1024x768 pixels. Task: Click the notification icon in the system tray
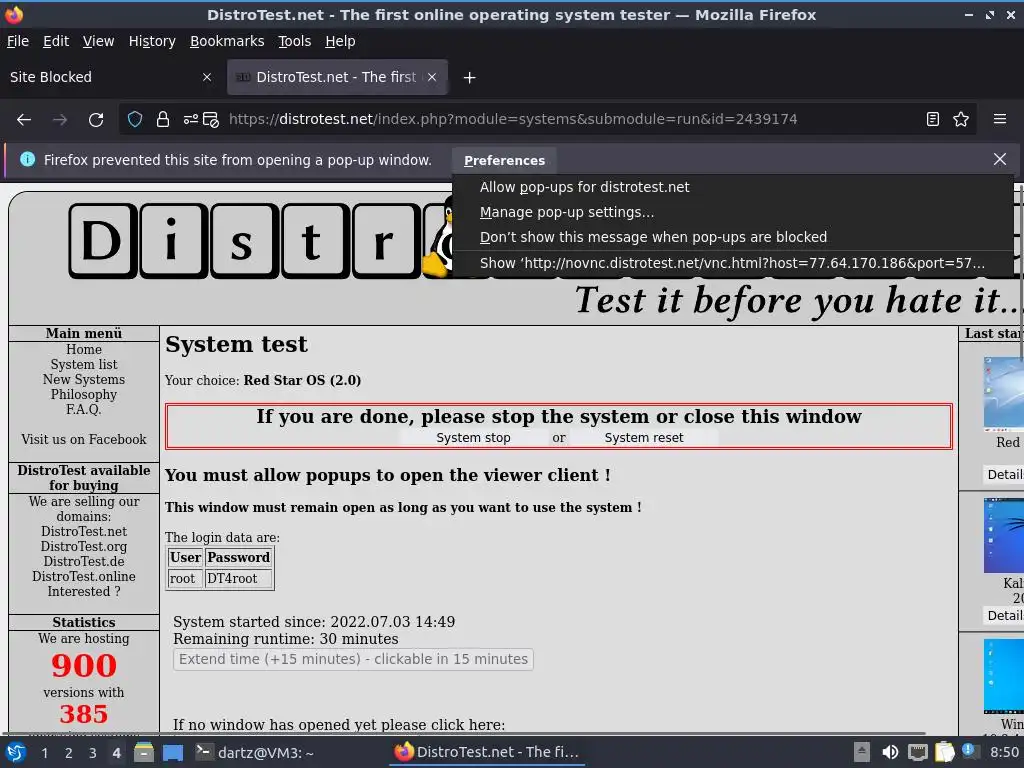[x=970, y=751]
